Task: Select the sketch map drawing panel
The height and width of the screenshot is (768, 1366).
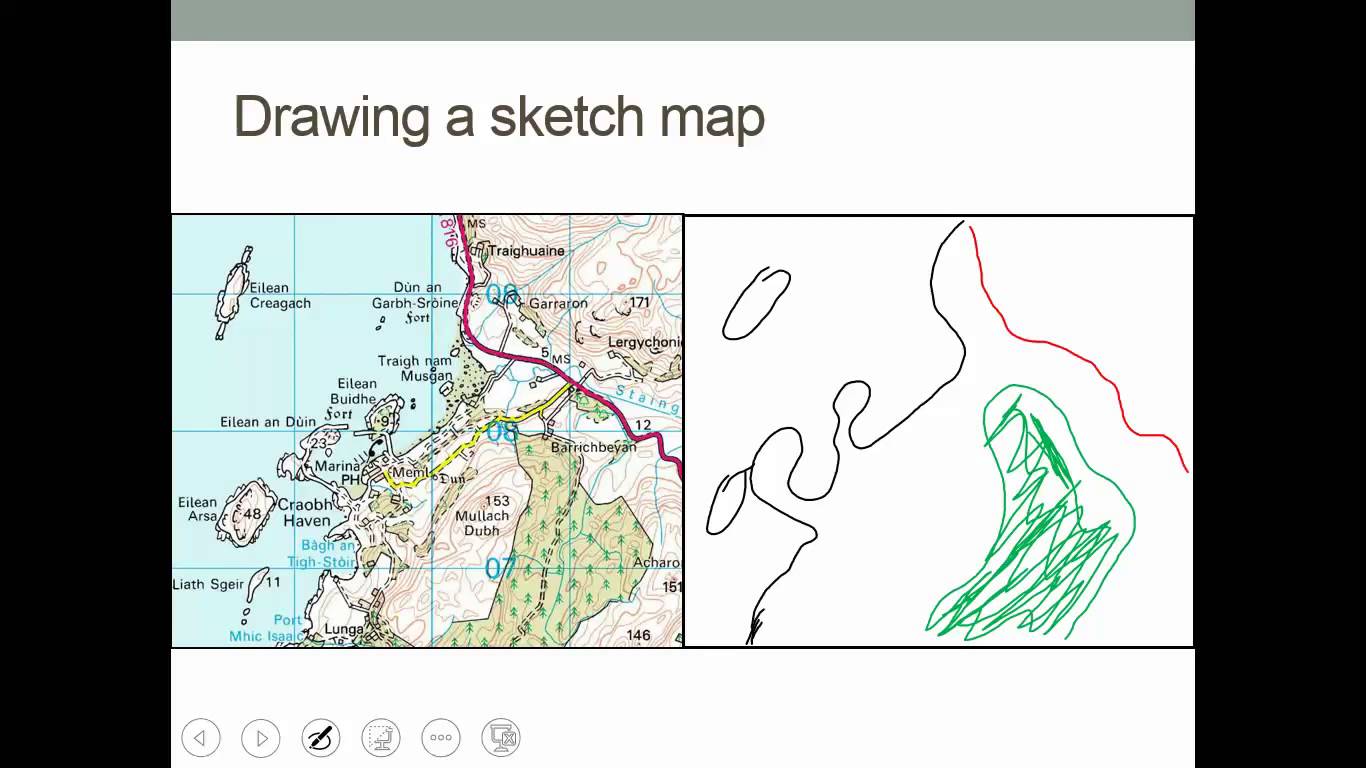Action: 938,428
